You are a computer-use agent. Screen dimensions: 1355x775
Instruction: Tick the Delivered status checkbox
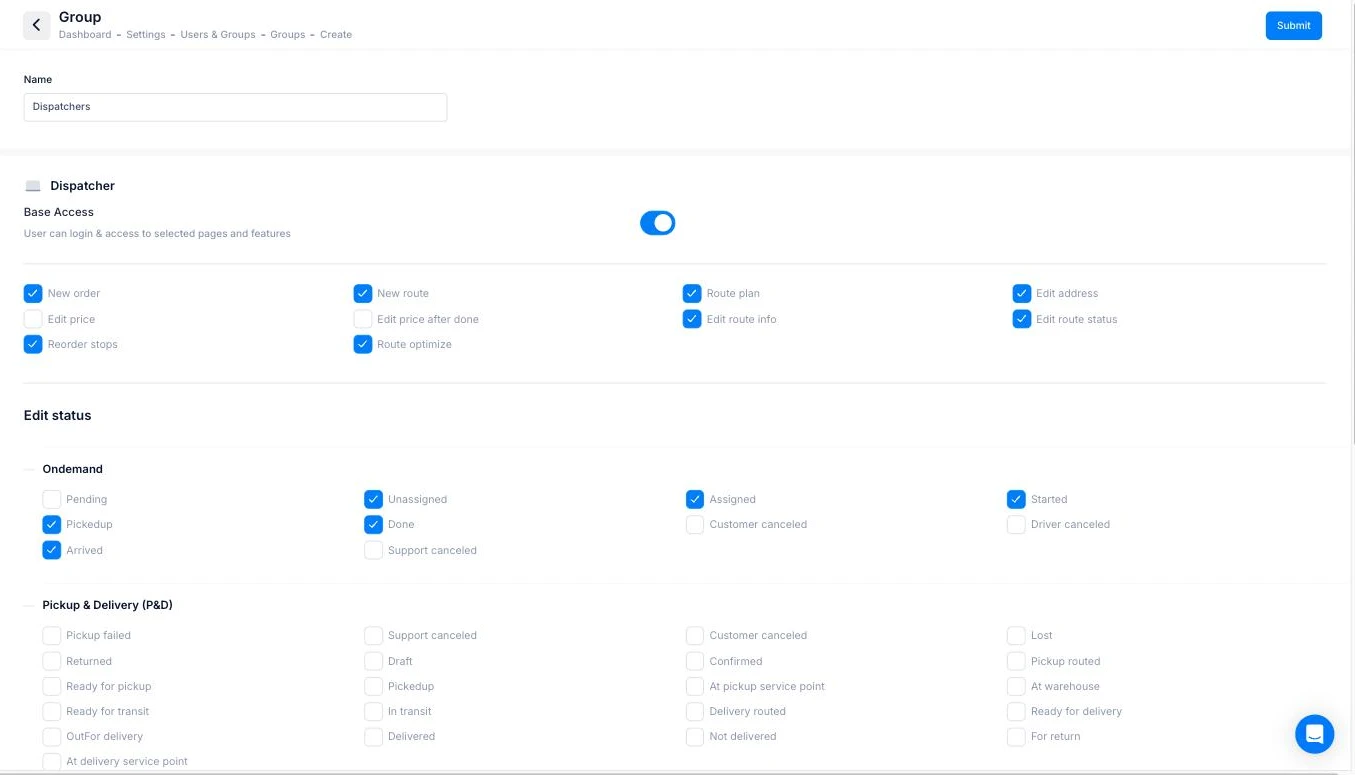[373, 736]
